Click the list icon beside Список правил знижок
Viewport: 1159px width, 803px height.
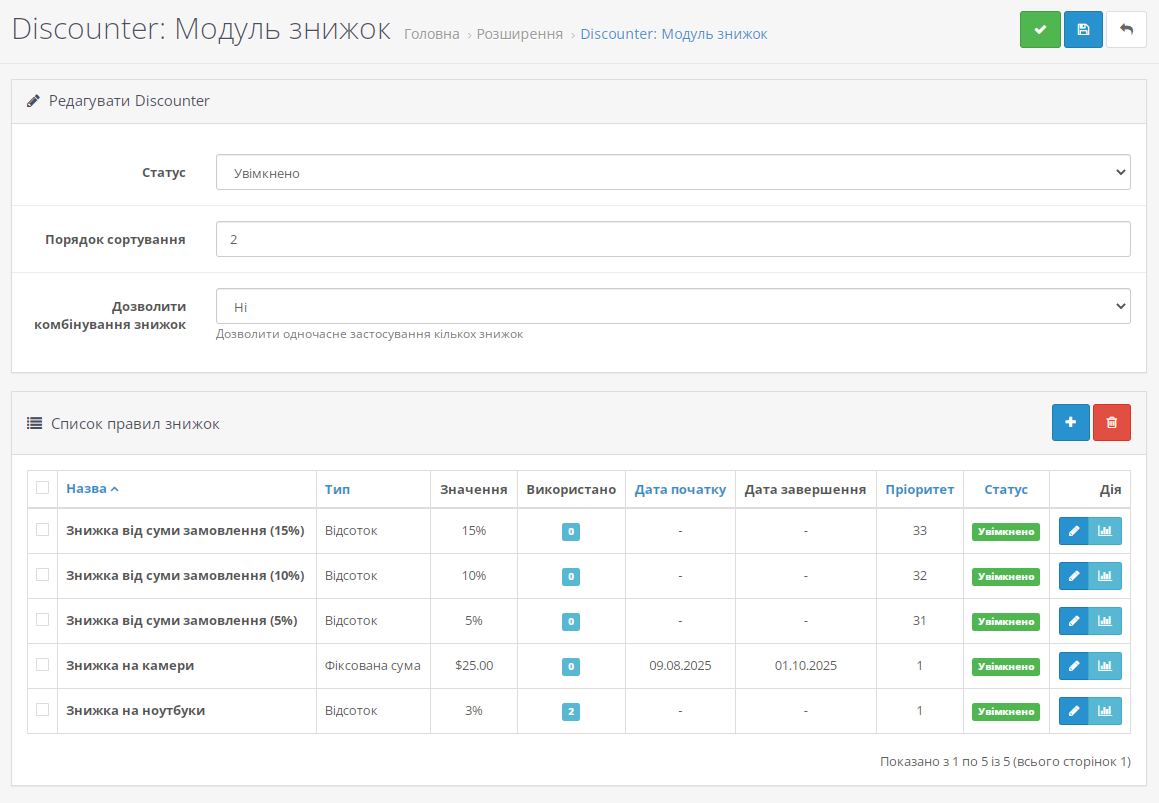34,424
